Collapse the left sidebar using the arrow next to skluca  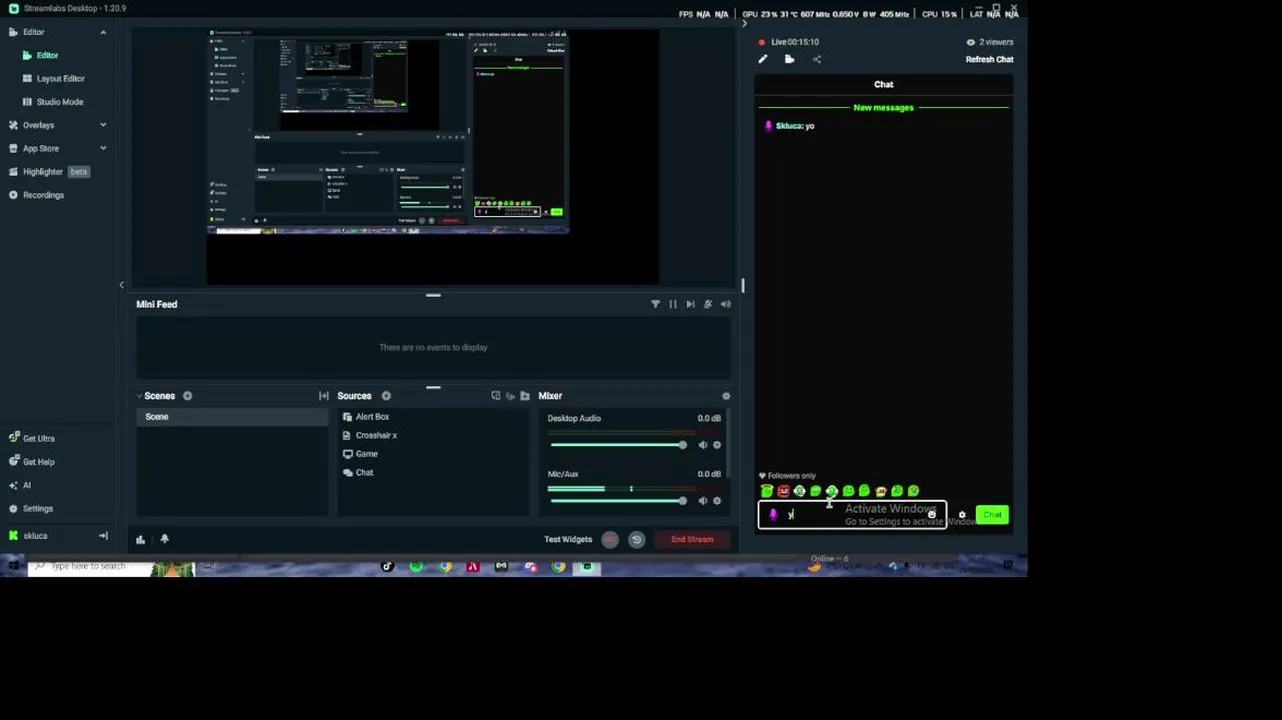103,536
